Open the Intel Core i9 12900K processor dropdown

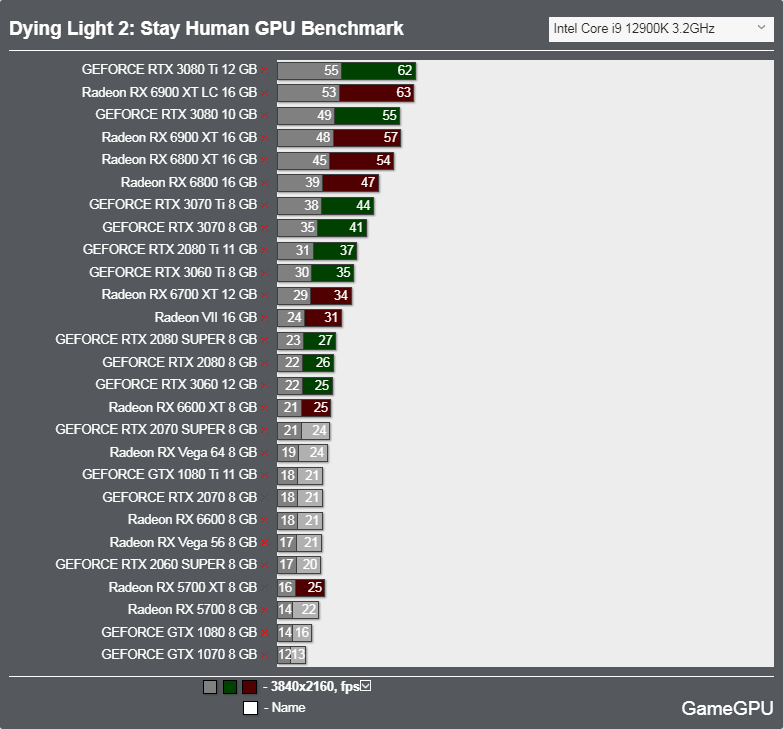pyautogui.click(x=661, y=29)
